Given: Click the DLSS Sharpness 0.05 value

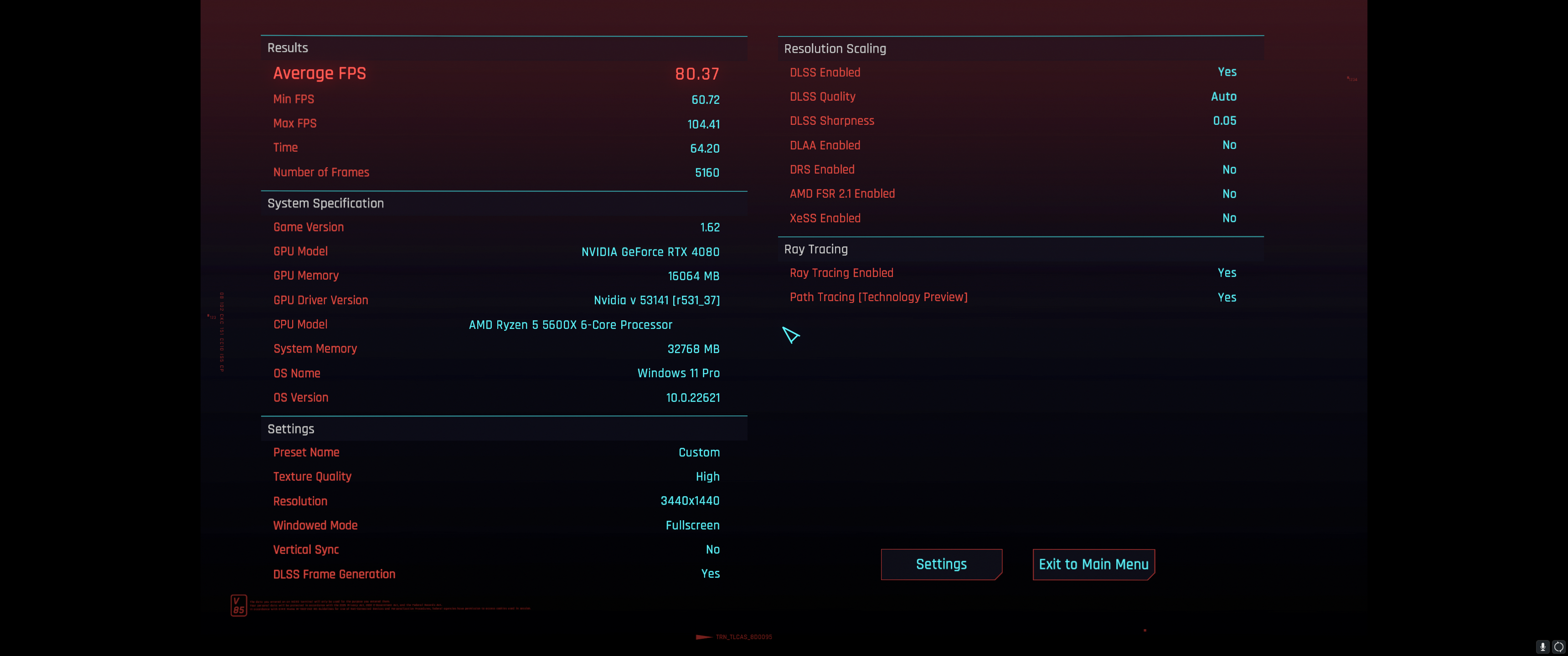Looking at the screenshot, I should pyautogui.click(x=1224, y=120).
